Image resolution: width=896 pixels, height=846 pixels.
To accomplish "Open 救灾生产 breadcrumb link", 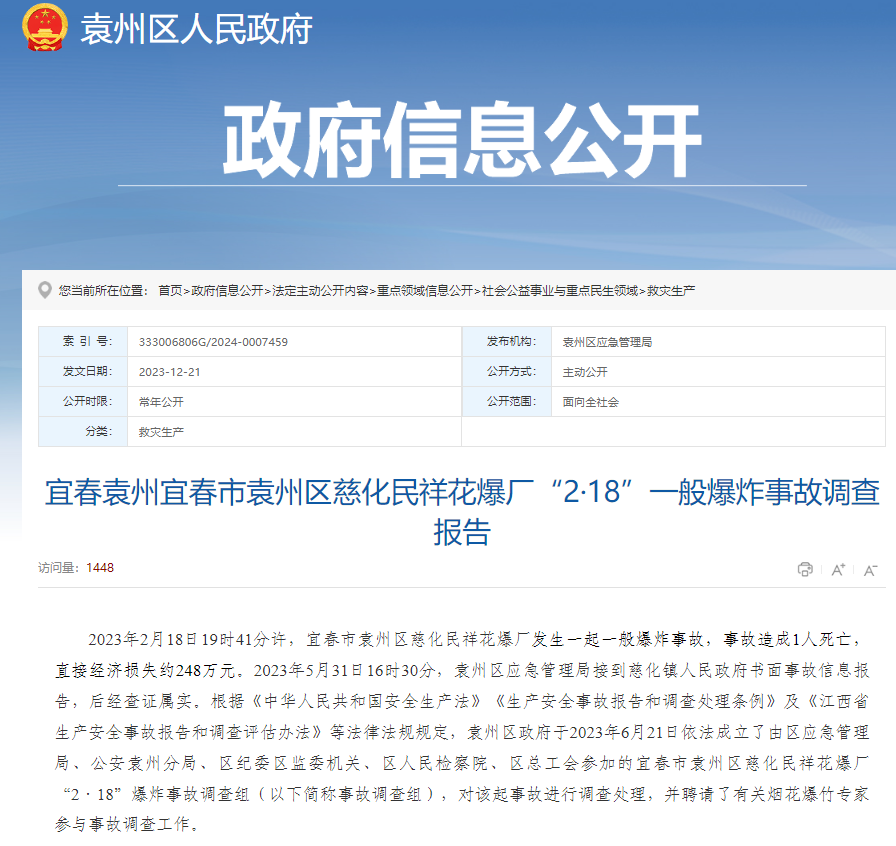I will 671,291.
